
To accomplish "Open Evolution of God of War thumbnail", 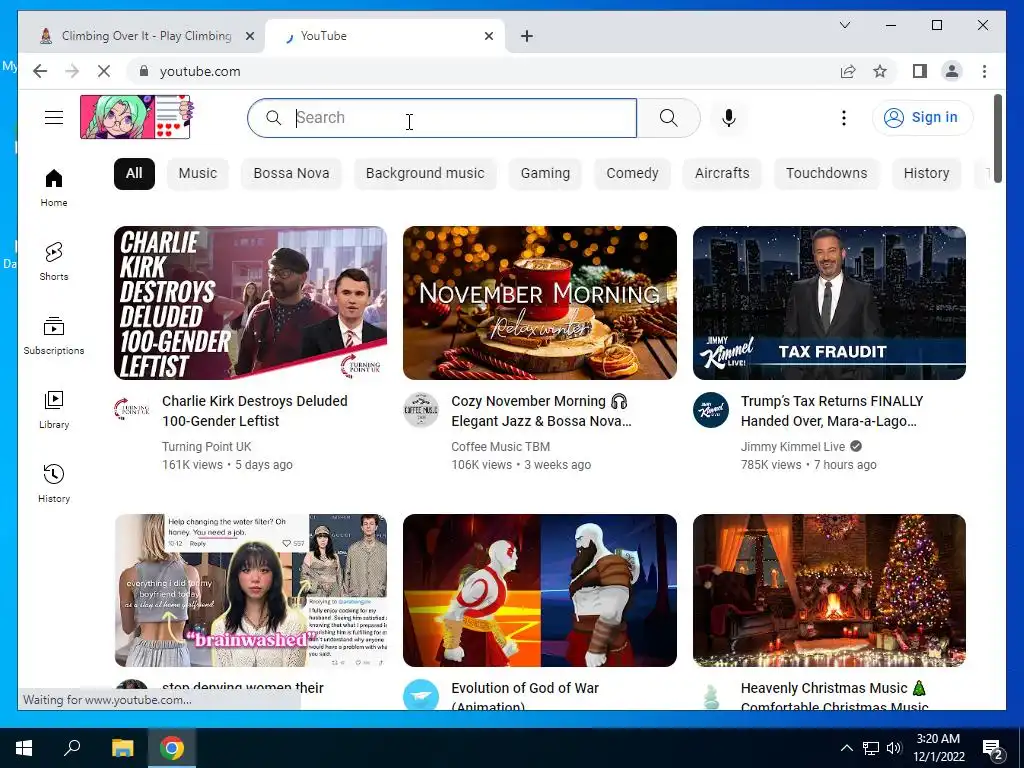I will click(x=539, y=590).
